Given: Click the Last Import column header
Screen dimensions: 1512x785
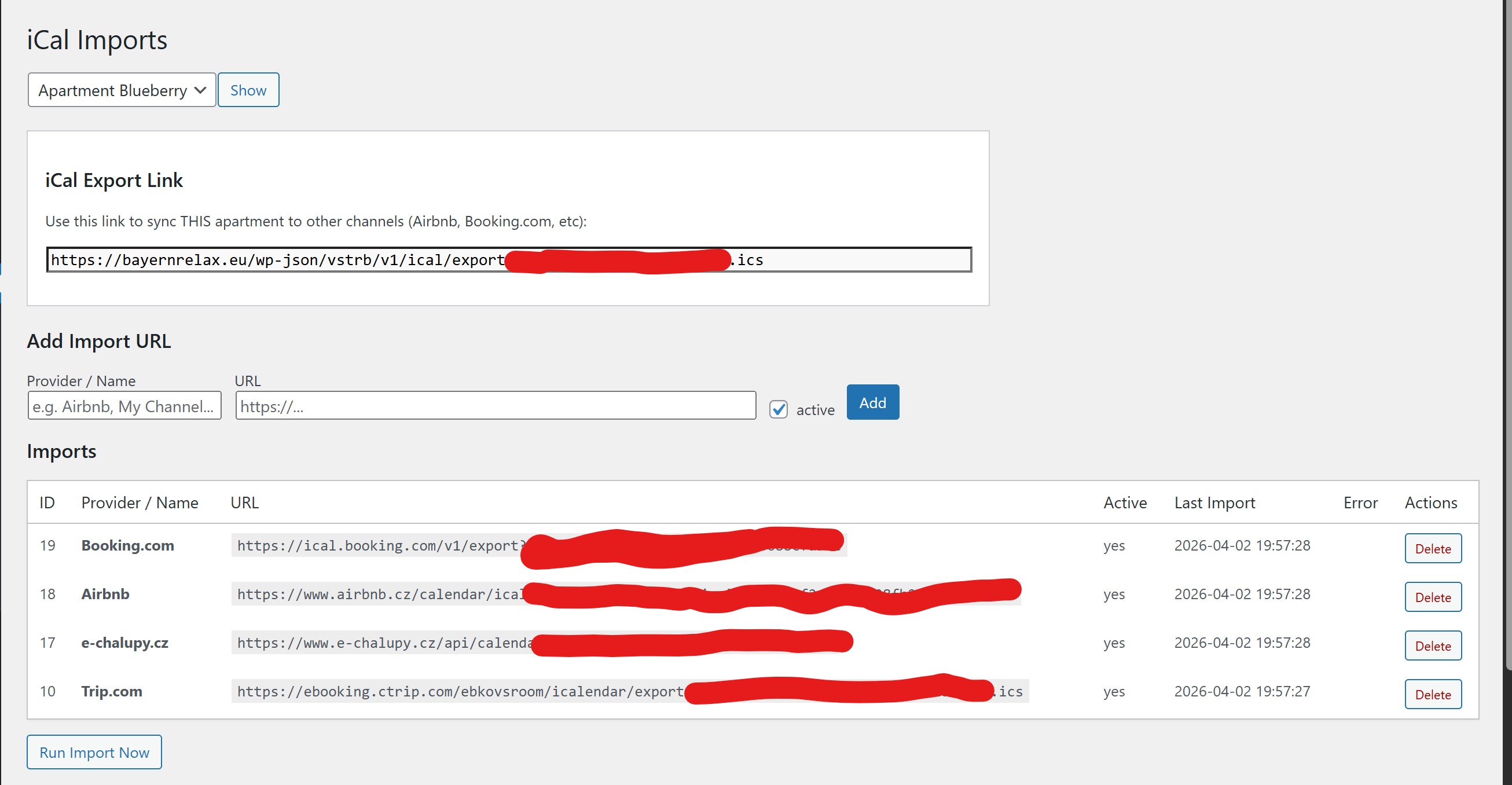Looking at the screenshot, I should pos(1213,502).
